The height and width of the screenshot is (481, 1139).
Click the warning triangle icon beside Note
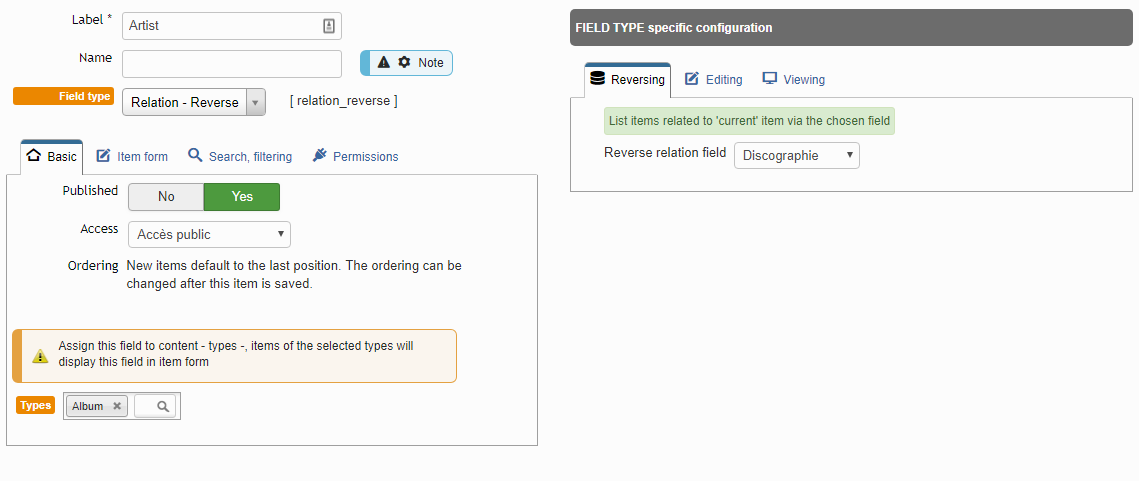pyautogui.click(x=384, y=62)
